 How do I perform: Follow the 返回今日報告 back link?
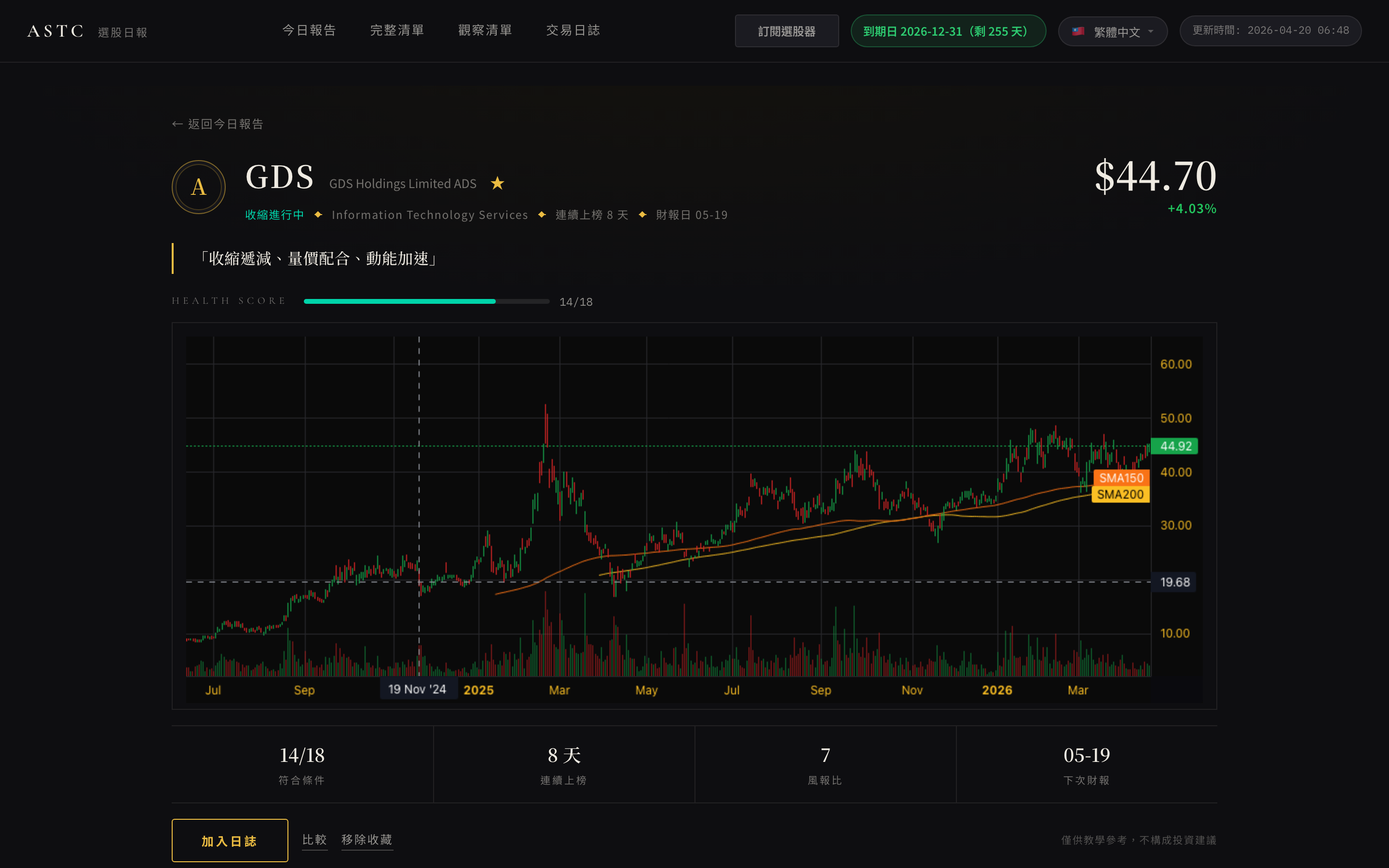(218, 124)
